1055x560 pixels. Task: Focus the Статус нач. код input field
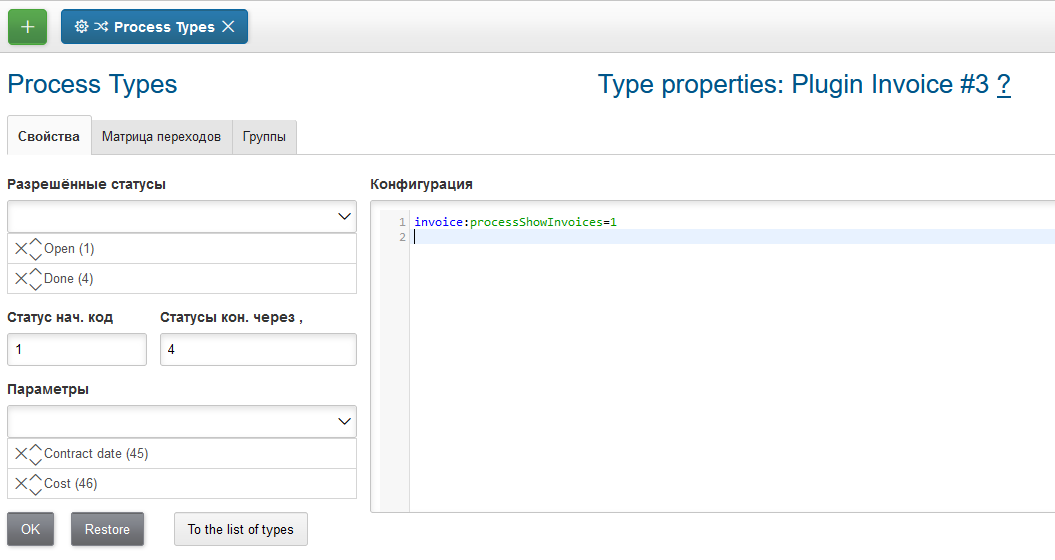77,350
